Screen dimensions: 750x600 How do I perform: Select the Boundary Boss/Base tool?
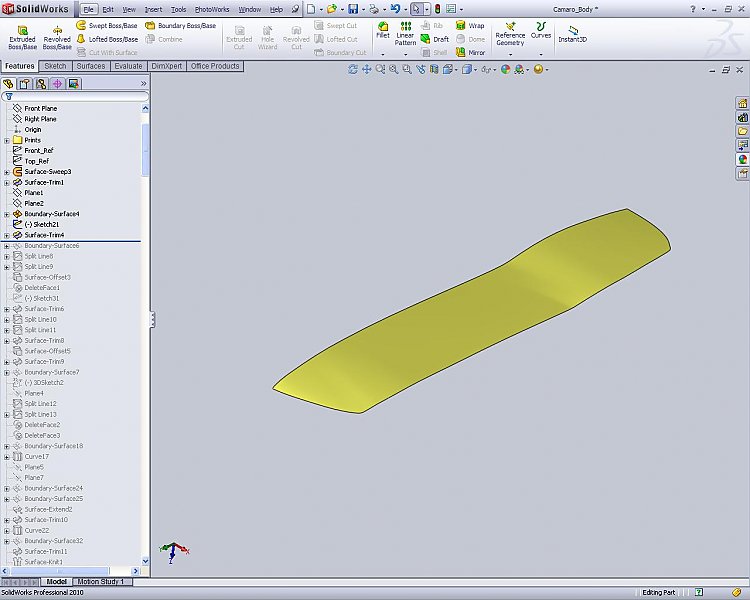[180, 25]
